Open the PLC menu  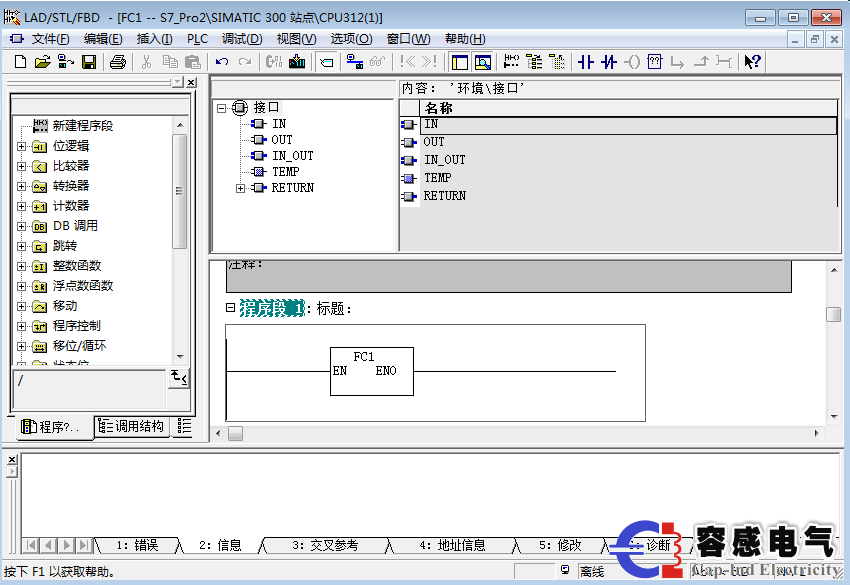(x=197, y=39)
